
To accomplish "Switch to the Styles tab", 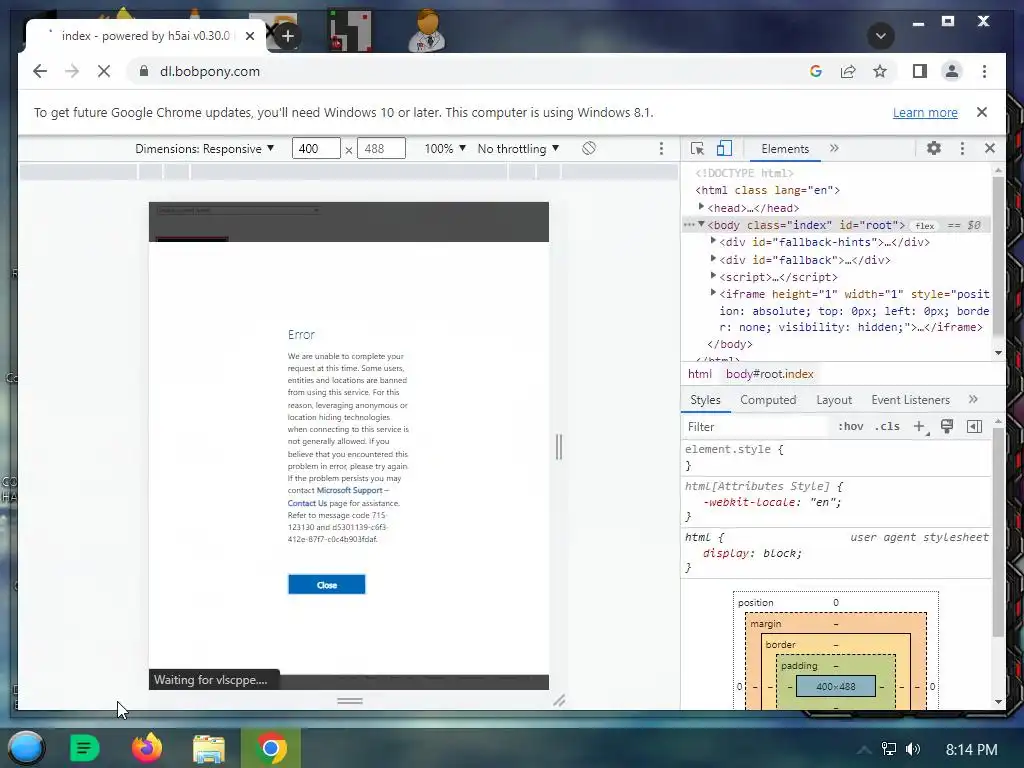I will click(x=705, y=400).
